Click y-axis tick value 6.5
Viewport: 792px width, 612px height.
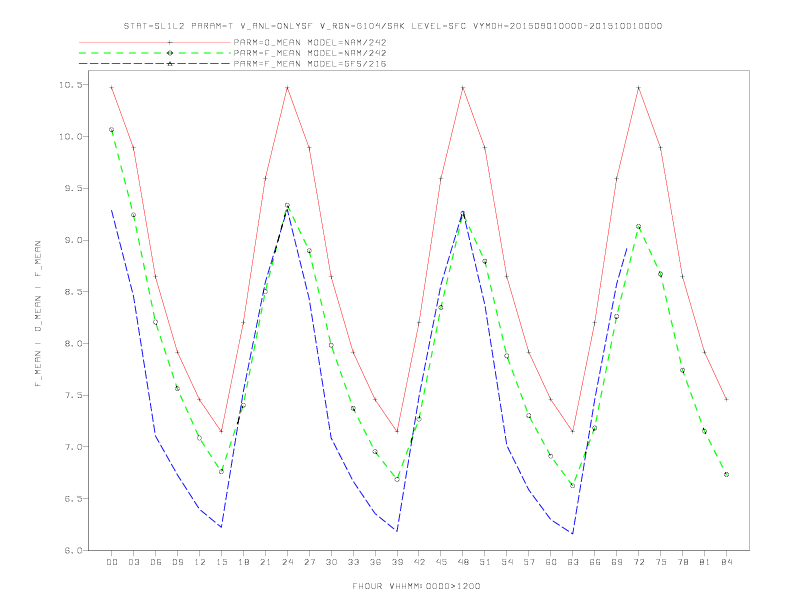73,498
